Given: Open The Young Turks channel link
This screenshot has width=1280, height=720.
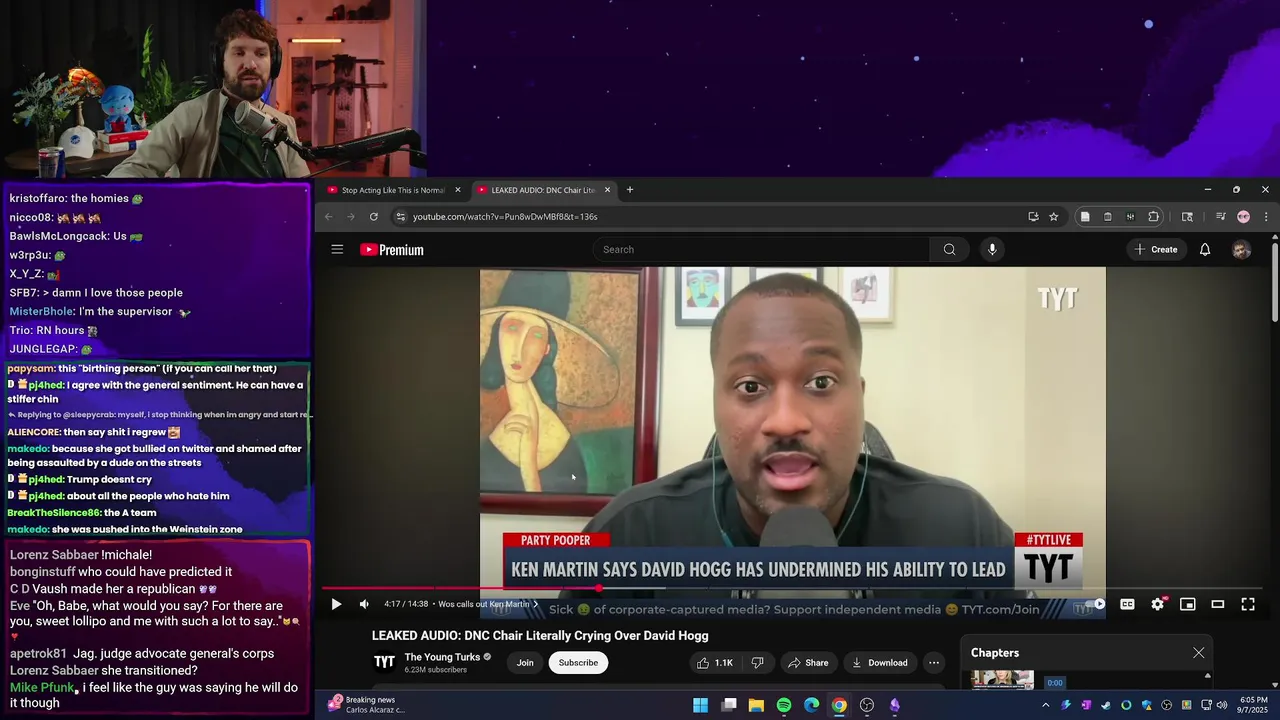Looking at the screenshot, I should click(x=442, y=657).
